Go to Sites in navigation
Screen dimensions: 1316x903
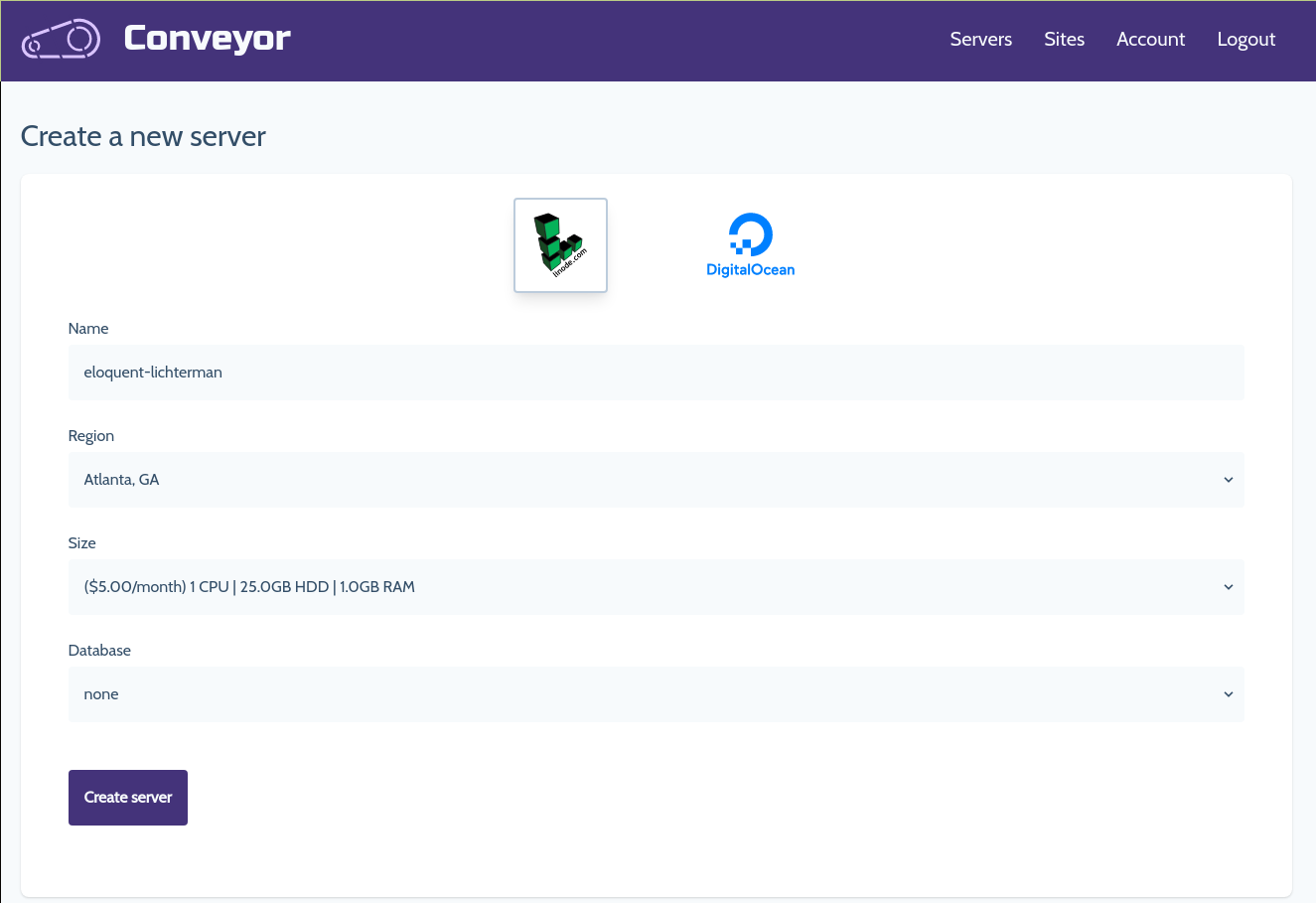coord(1064,40)
